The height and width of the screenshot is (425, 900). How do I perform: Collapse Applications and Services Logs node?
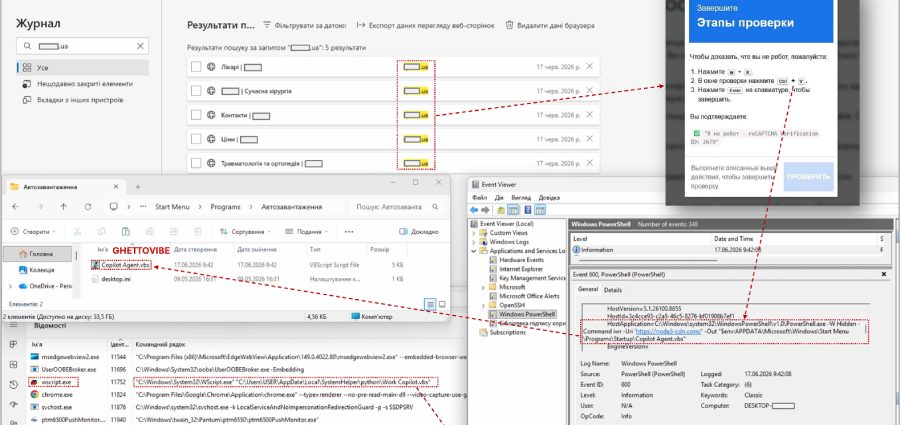pos(474,251)
